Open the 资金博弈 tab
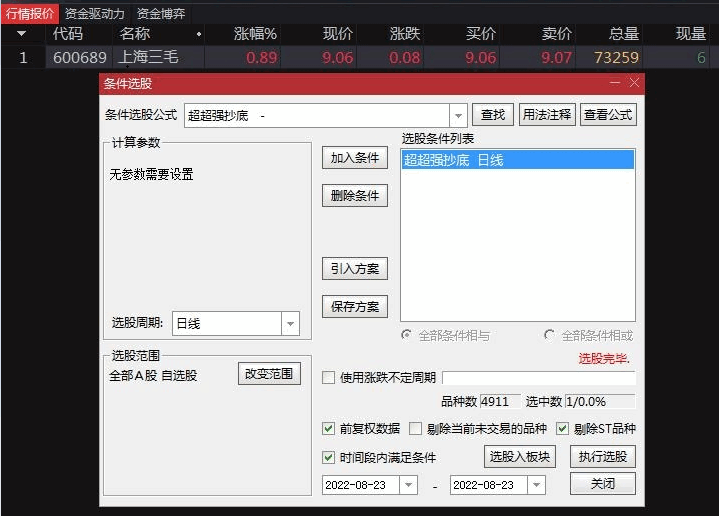 [x=161, y=13]
